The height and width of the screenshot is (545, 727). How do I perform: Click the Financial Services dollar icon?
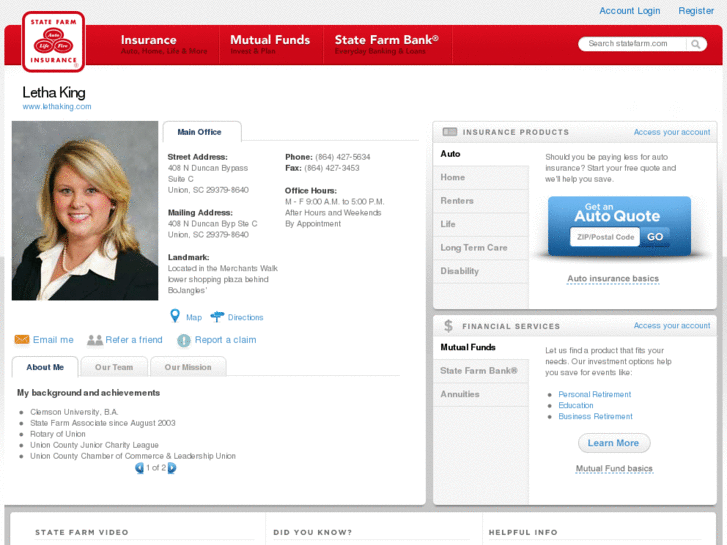[448, 326]
